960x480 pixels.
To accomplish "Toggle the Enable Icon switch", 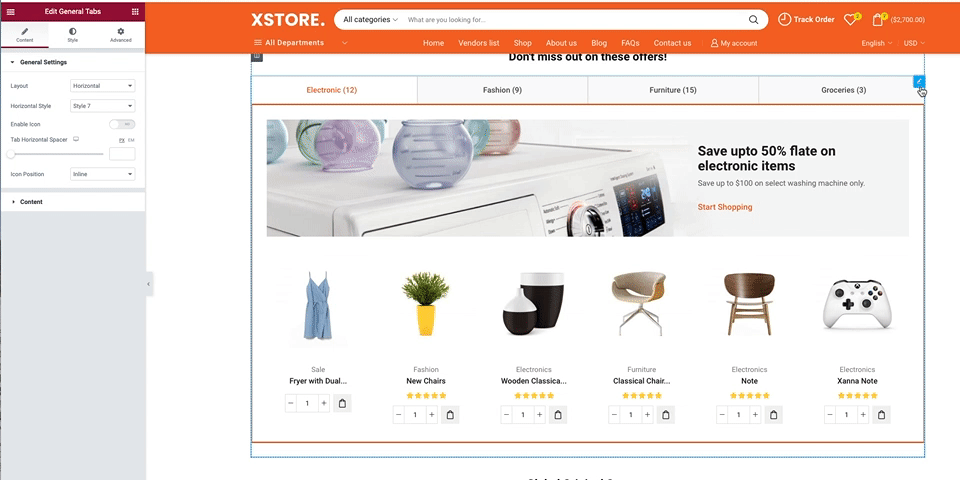I will [x=122, y=124].
